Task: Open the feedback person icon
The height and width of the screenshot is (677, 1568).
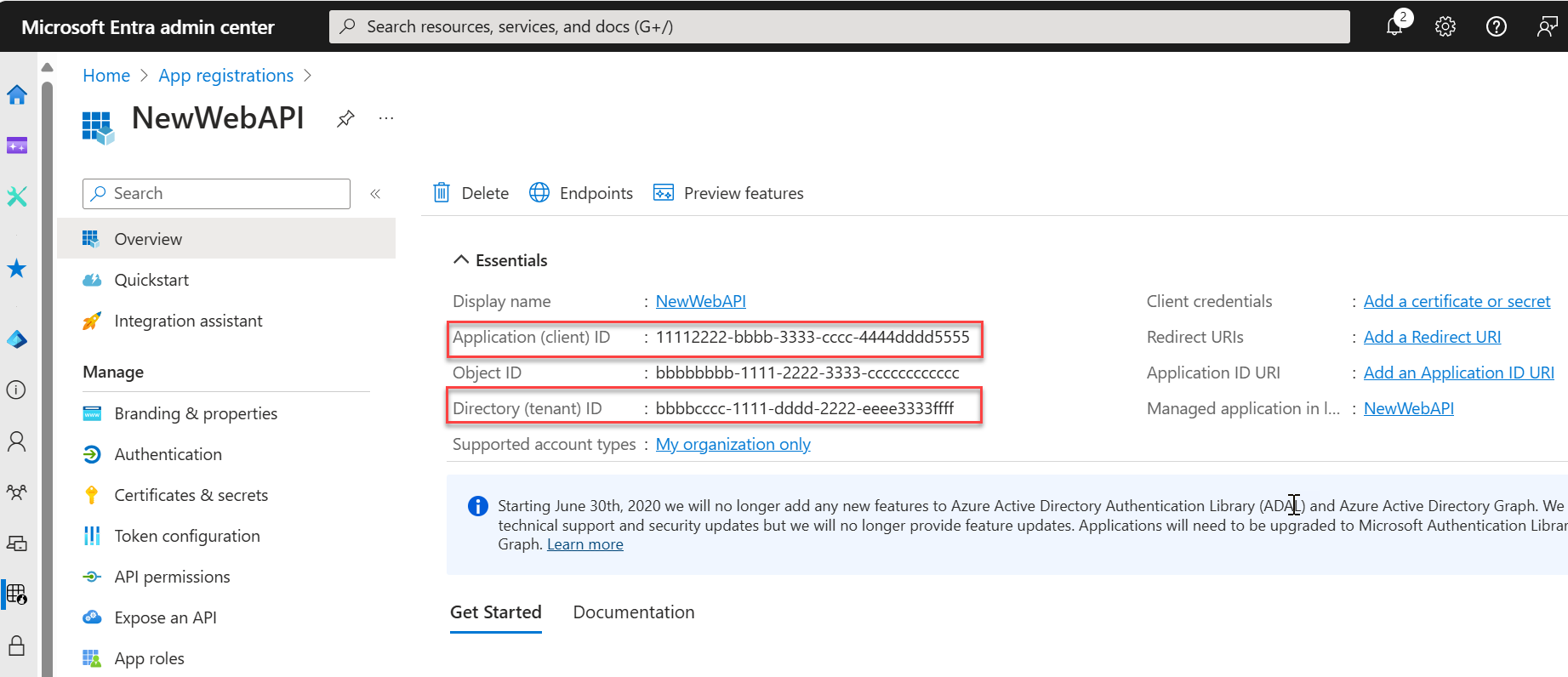Action: (x=1548, y=26)
